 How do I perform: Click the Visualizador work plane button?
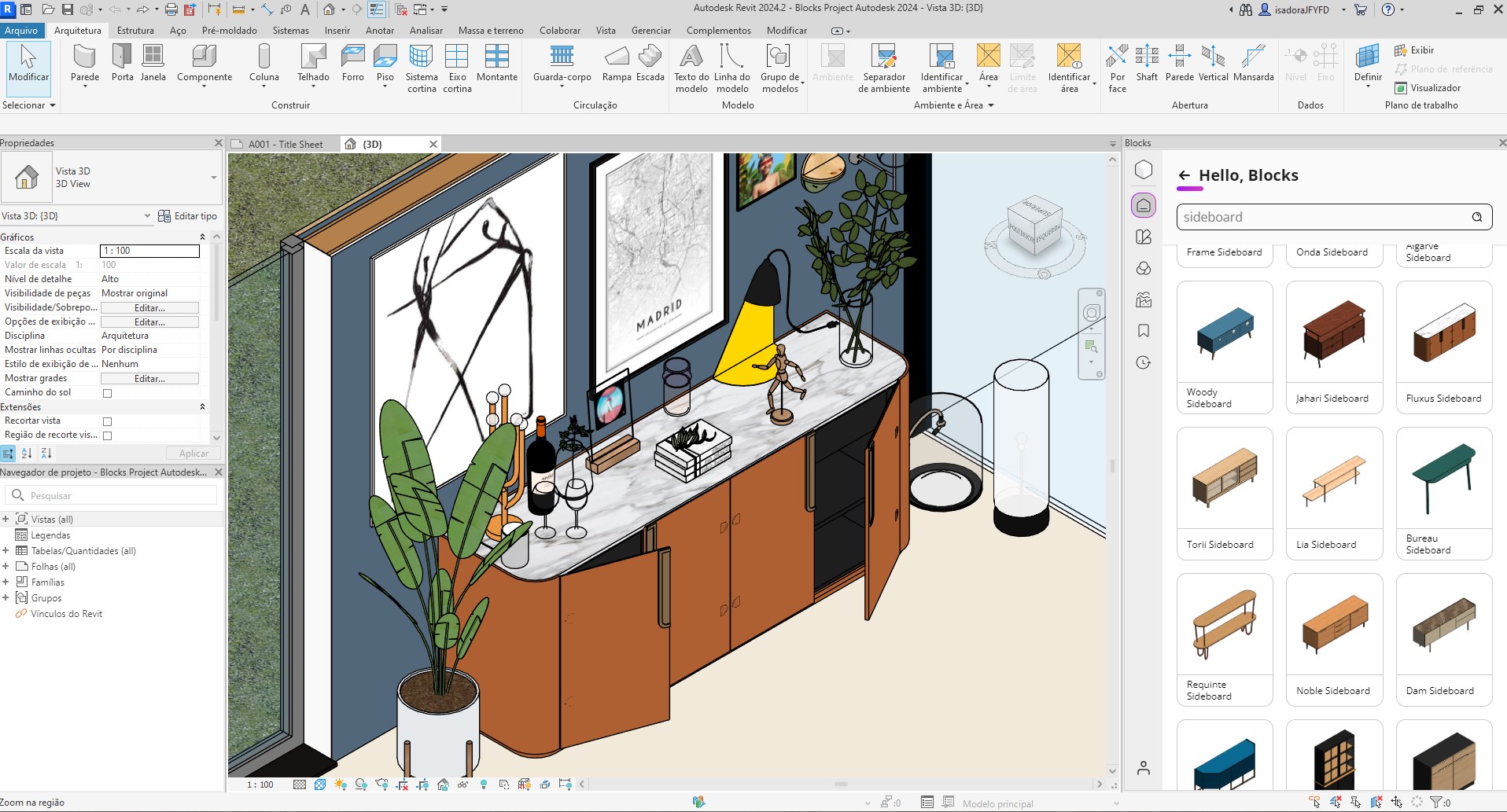pos(1428,88)
